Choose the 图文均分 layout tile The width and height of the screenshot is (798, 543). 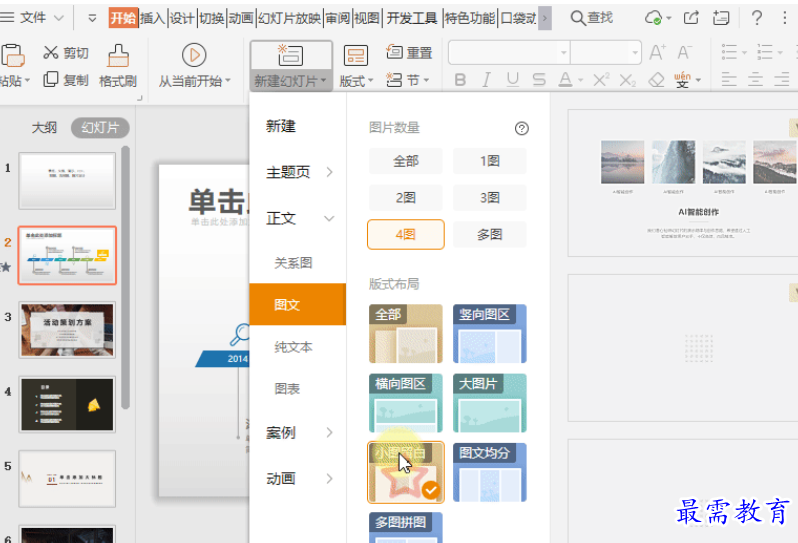490,472
